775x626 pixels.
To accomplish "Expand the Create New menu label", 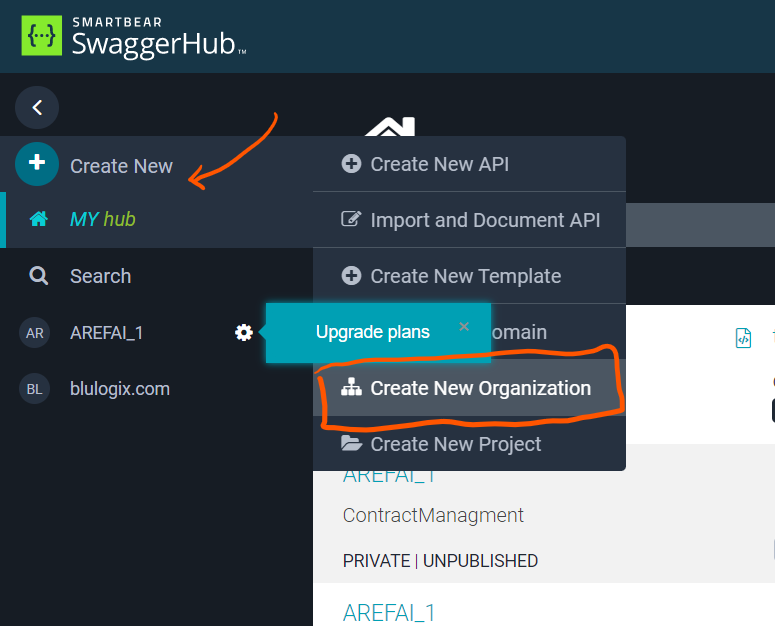I will (x=121, y=166).
